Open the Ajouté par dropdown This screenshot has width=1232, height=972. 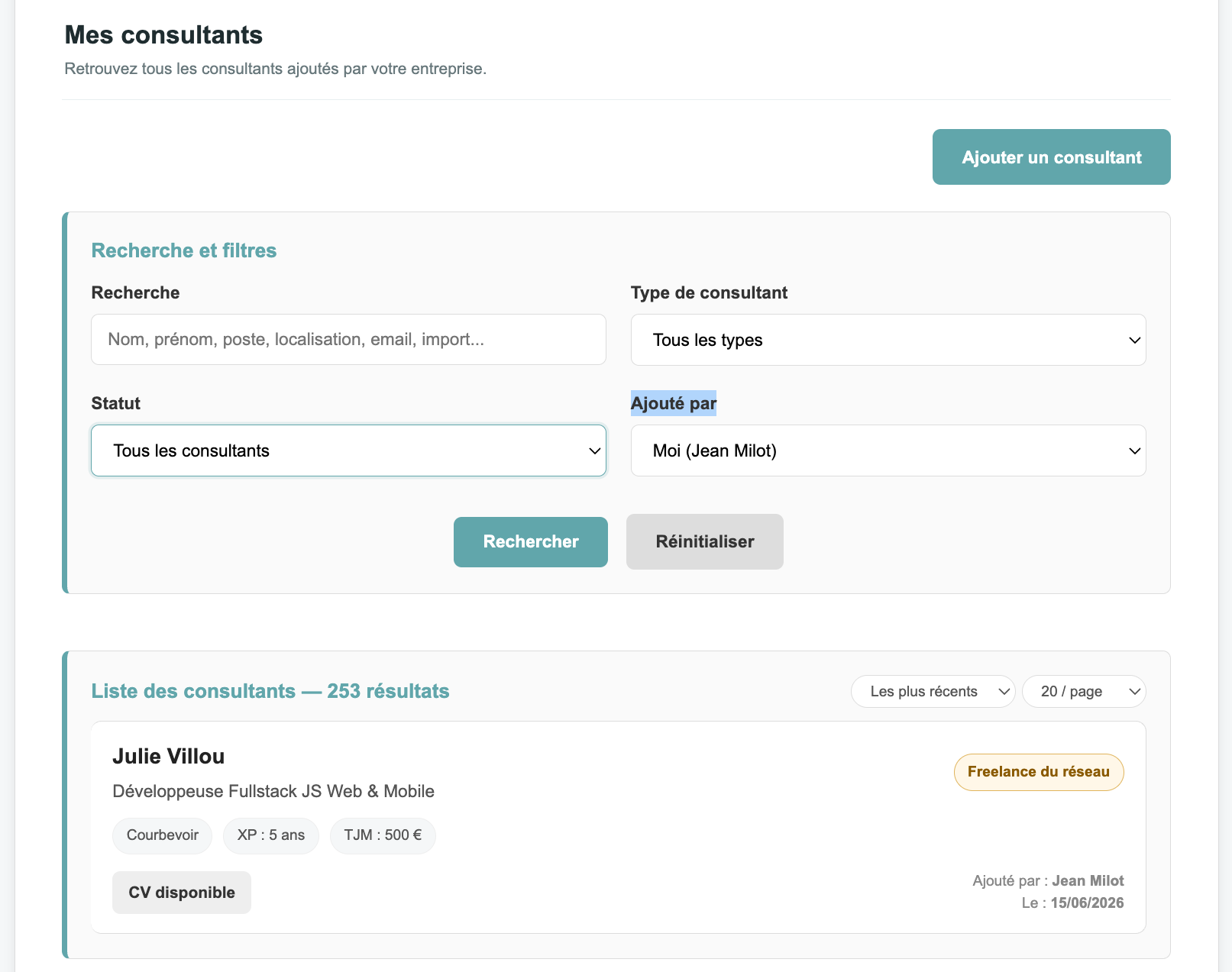888,450
